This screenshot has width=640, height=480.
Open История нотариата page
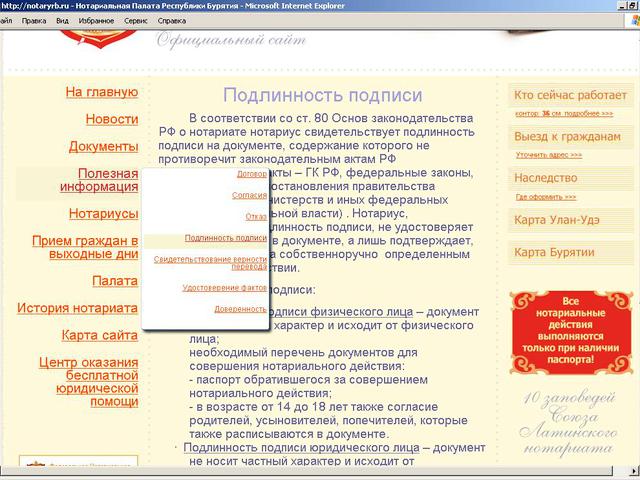click(x=78, y=308)
